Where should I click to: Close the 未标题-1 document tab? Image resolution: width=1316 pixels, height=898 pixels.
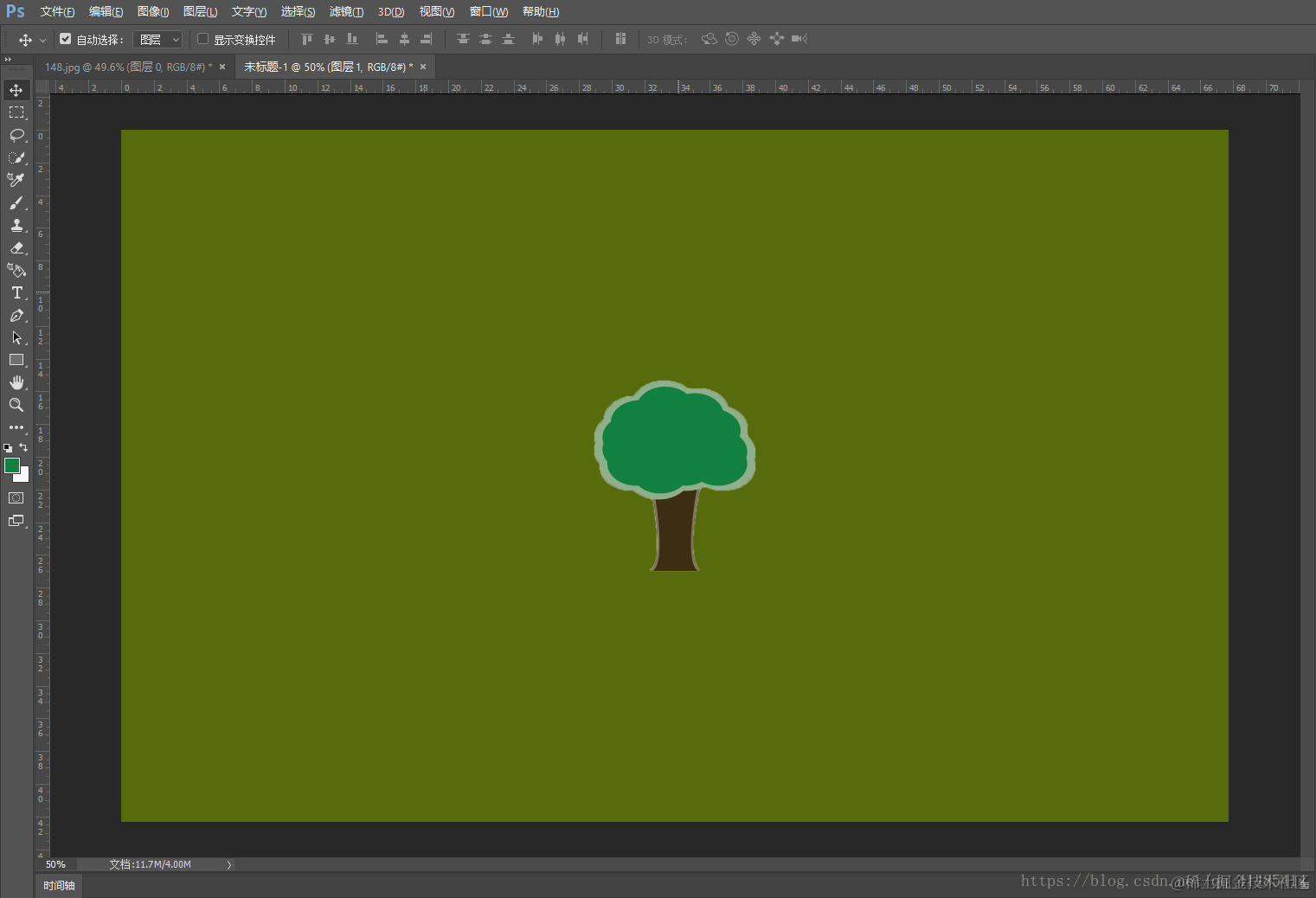423,67
